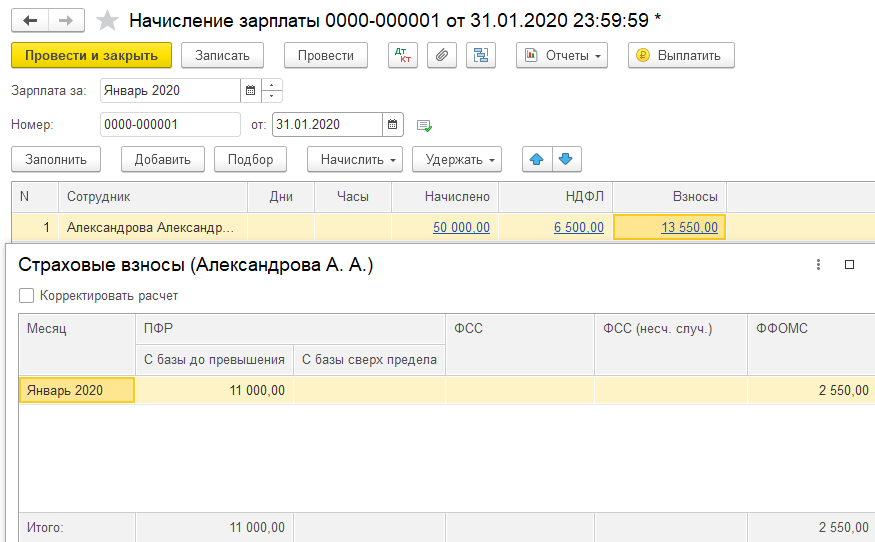Open Отчеты dropdown menu
The height and width of the screenshot is (542, 875).
tap(562, 55)
